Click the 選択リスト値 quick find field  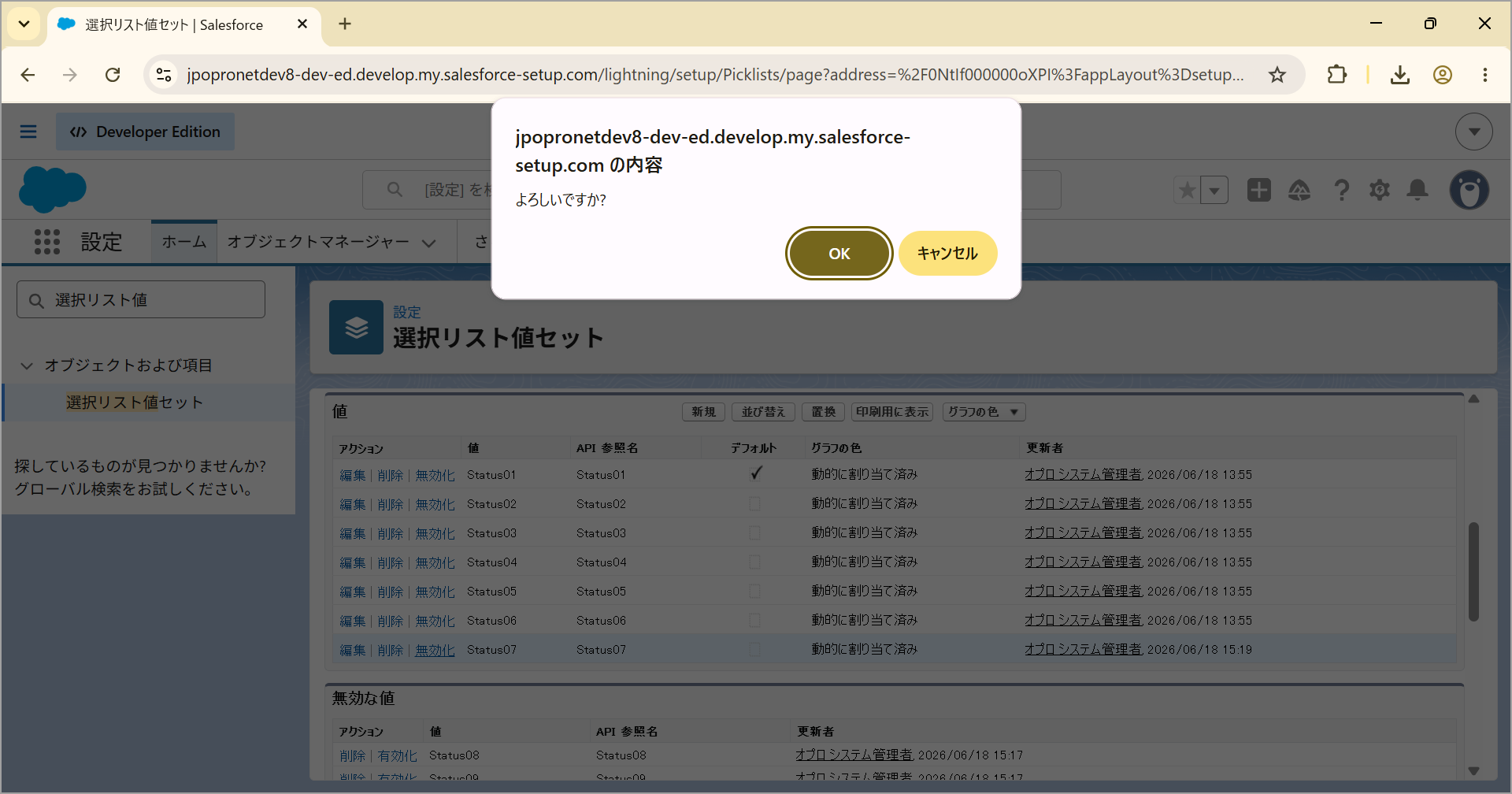point(141,299)
